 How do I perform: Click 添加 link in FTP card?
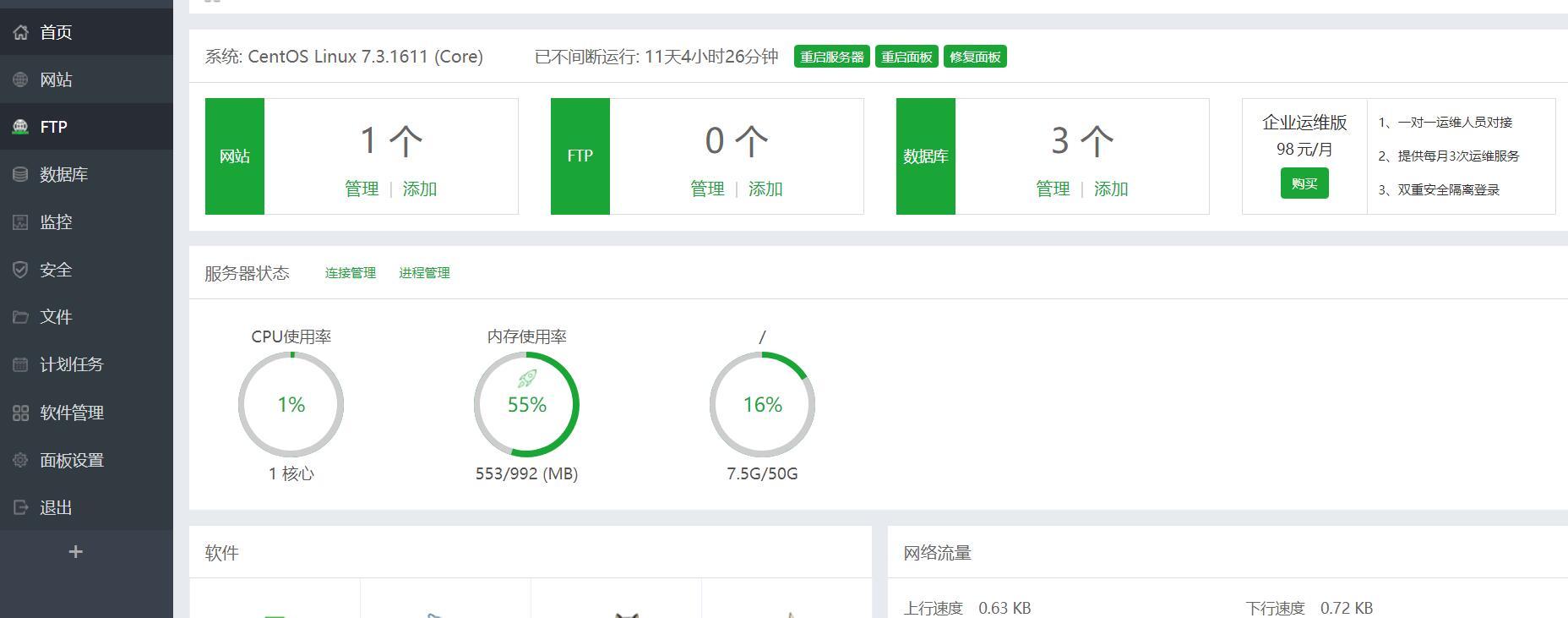[x=765, y=189]
